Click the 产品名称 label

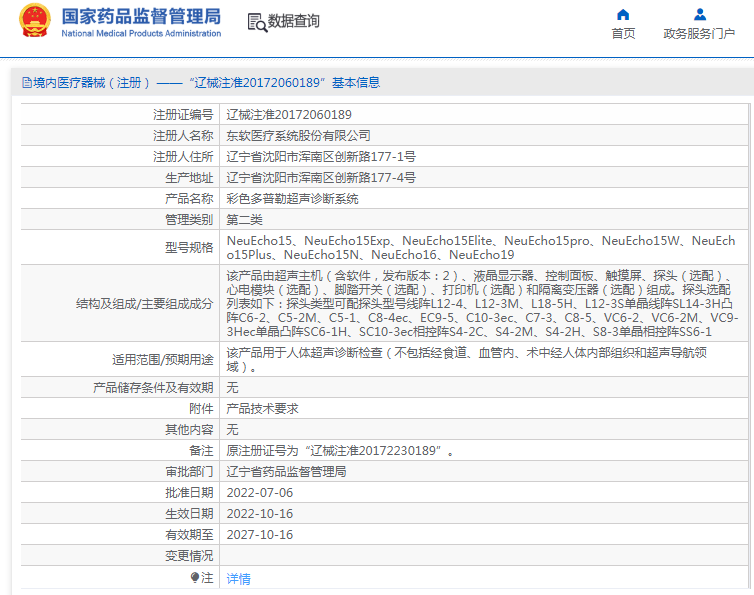(189, 199)
